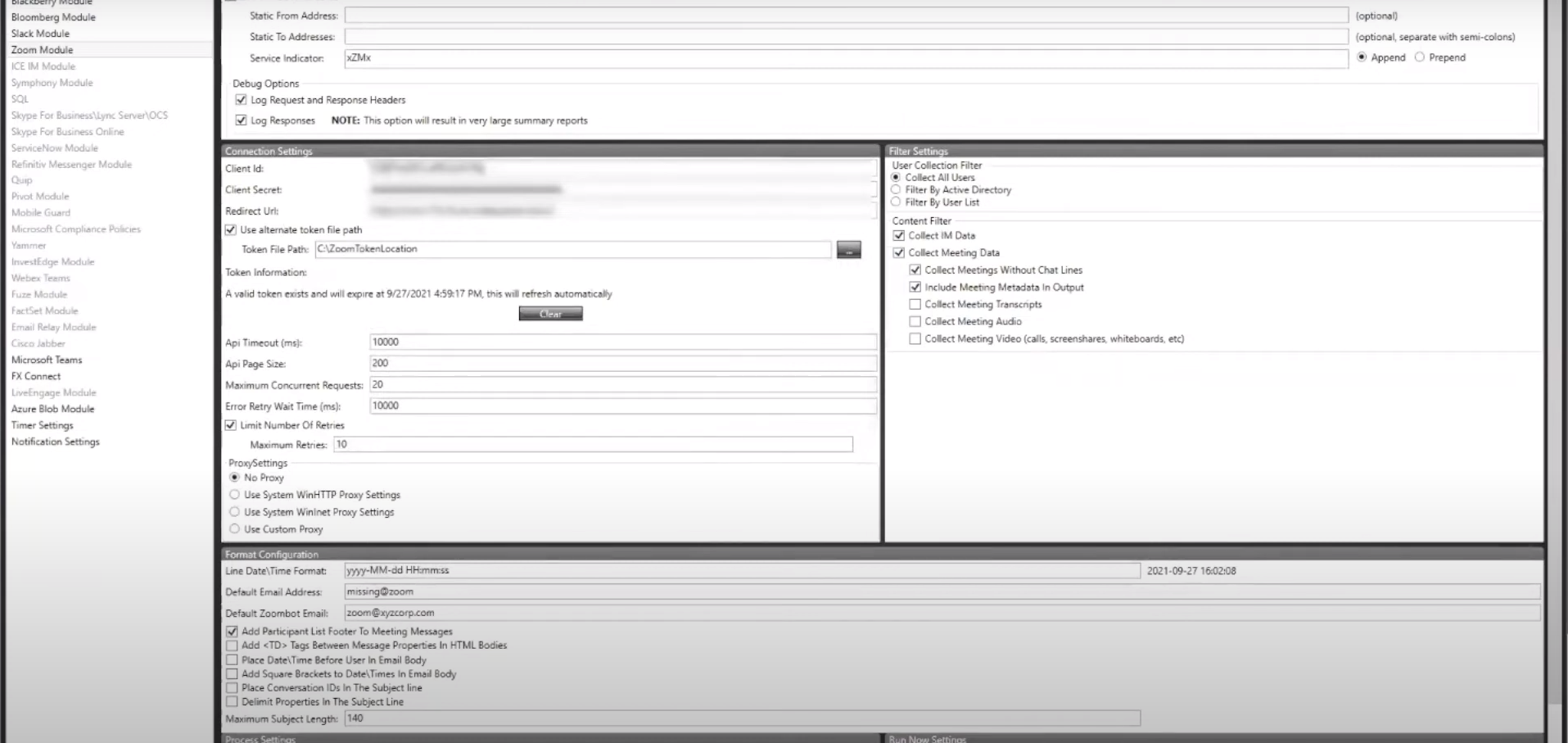Disable Collect IM Data
The image size is (1568, 743).
pos(897,235)
